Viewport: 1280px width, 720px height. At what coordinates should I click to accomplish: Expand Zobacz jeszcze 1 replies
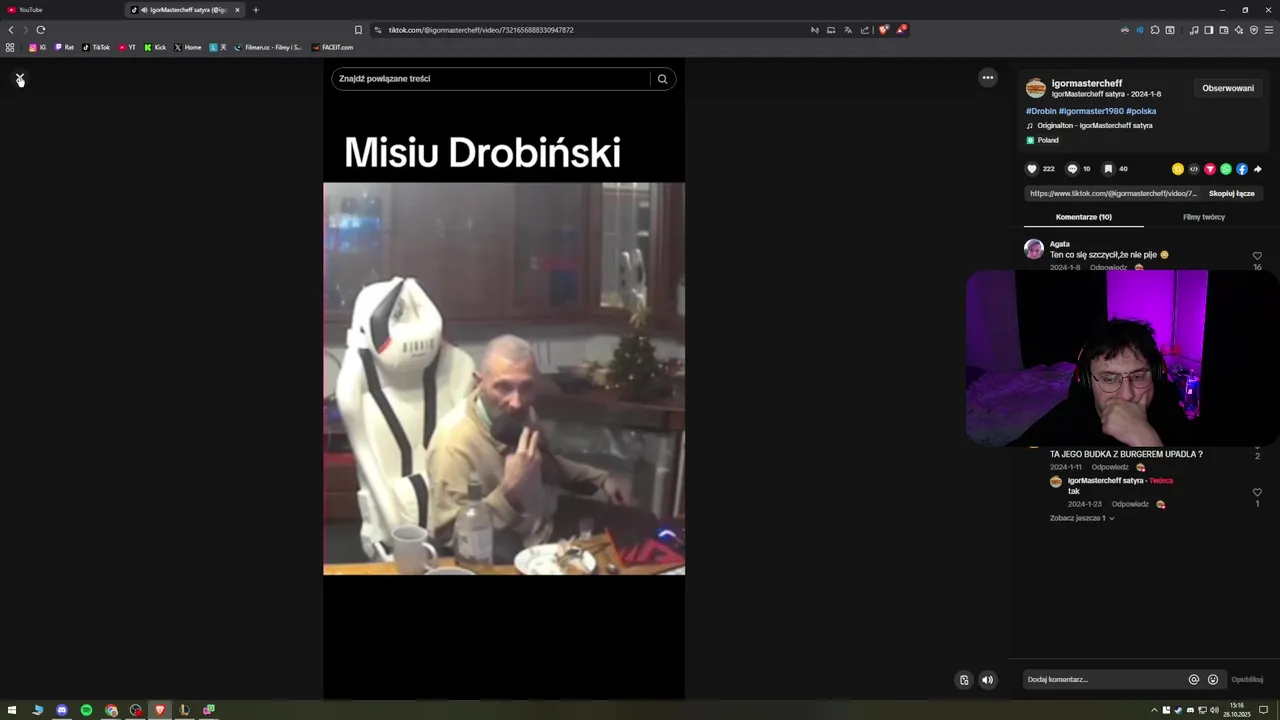(x=1082, y=518)
